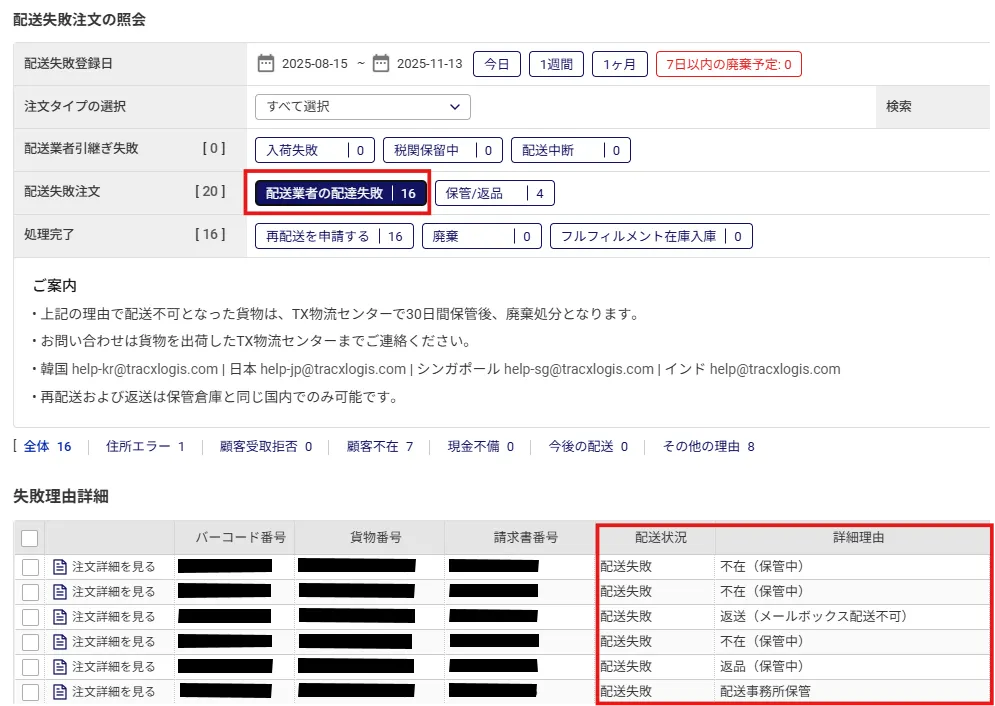Viewport: 995px width, 706px height.
Task: Switch to その他の理由 8 tab
Action: pyautogui.click(x=708, y=447)
